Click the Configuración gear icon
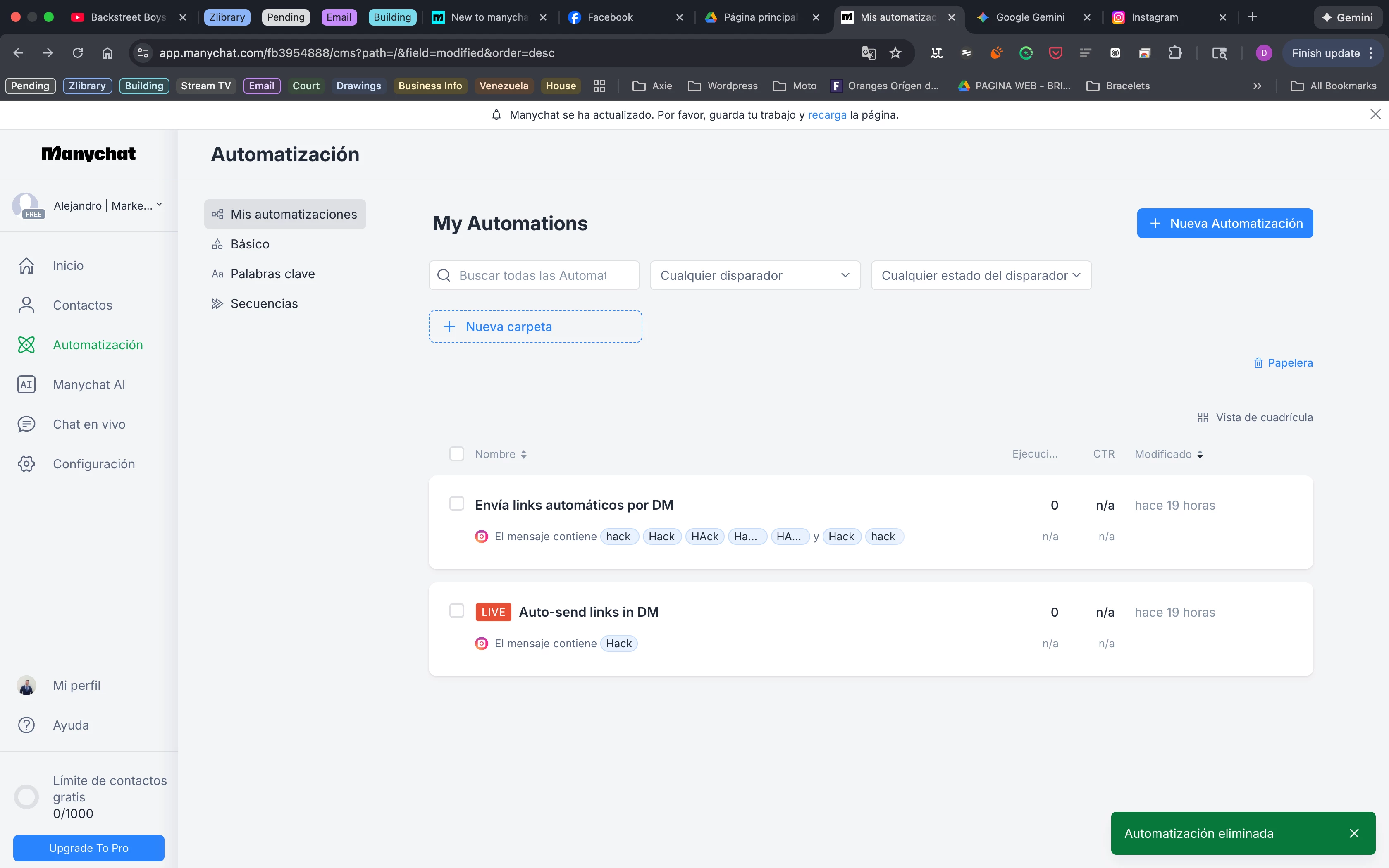 tap(26, 464)
